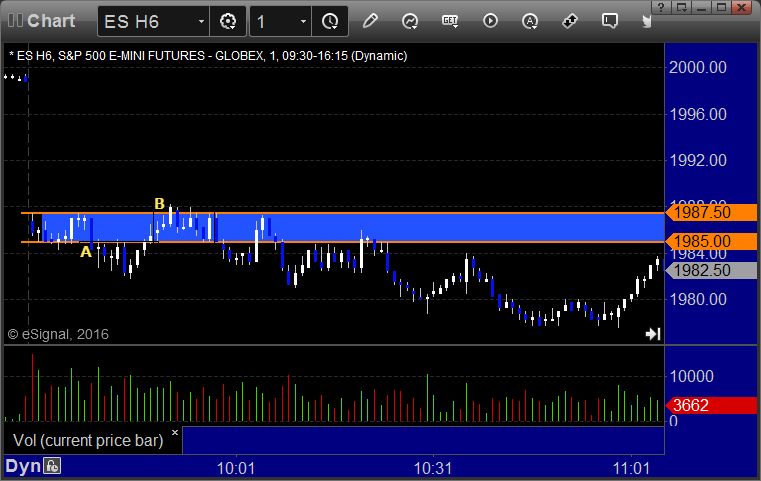
Task: Click the 10000 volume axis label
Action: point(692,376)
